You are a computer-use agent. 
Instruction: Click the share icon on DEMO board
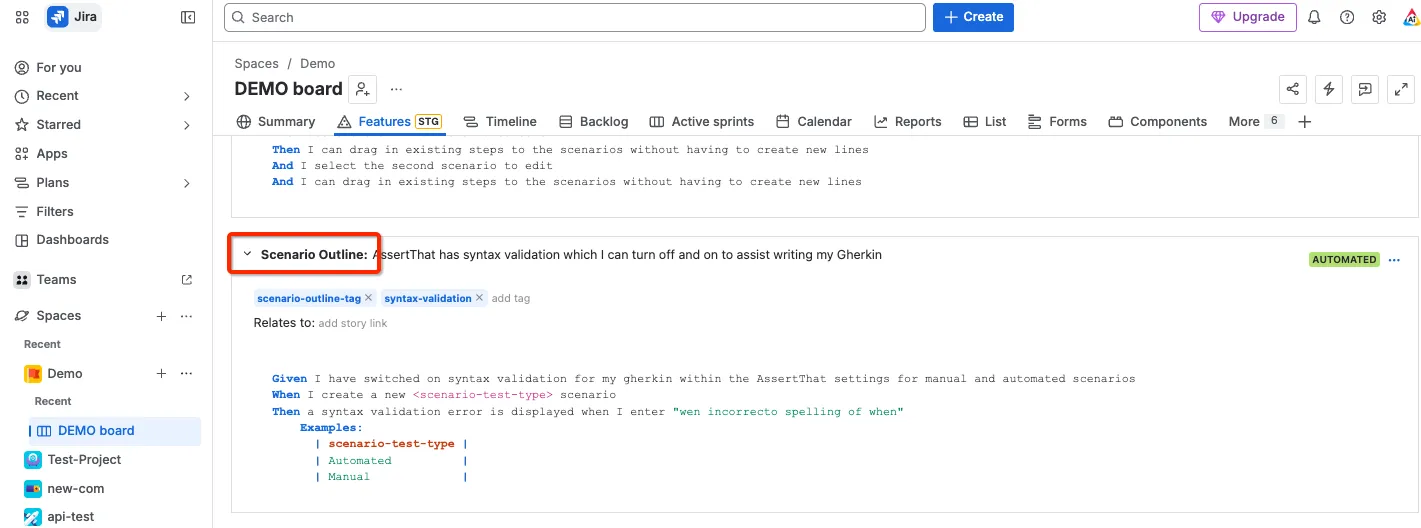[x=1293, y=89]
